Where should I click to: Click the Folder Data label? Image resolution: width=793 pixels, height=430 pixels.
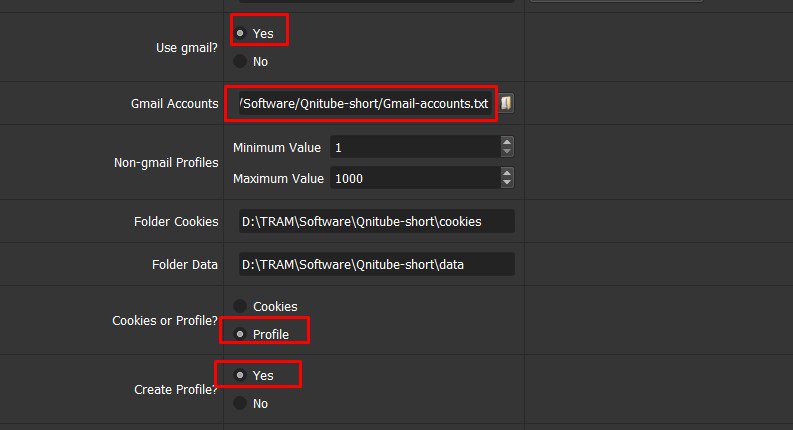click(x=185, y=264)
